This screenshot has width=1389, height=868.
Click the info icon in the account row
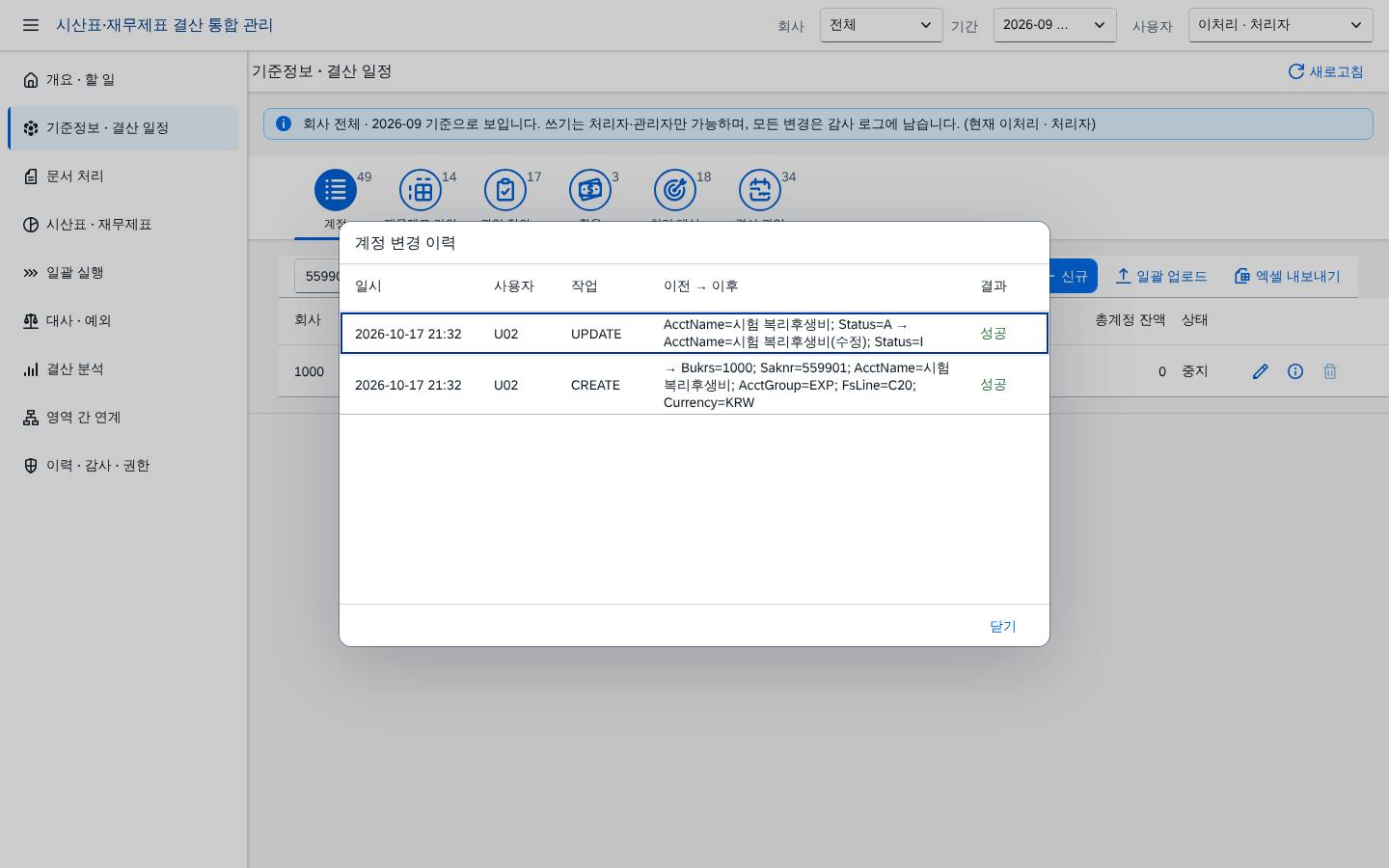(1295, 371)
